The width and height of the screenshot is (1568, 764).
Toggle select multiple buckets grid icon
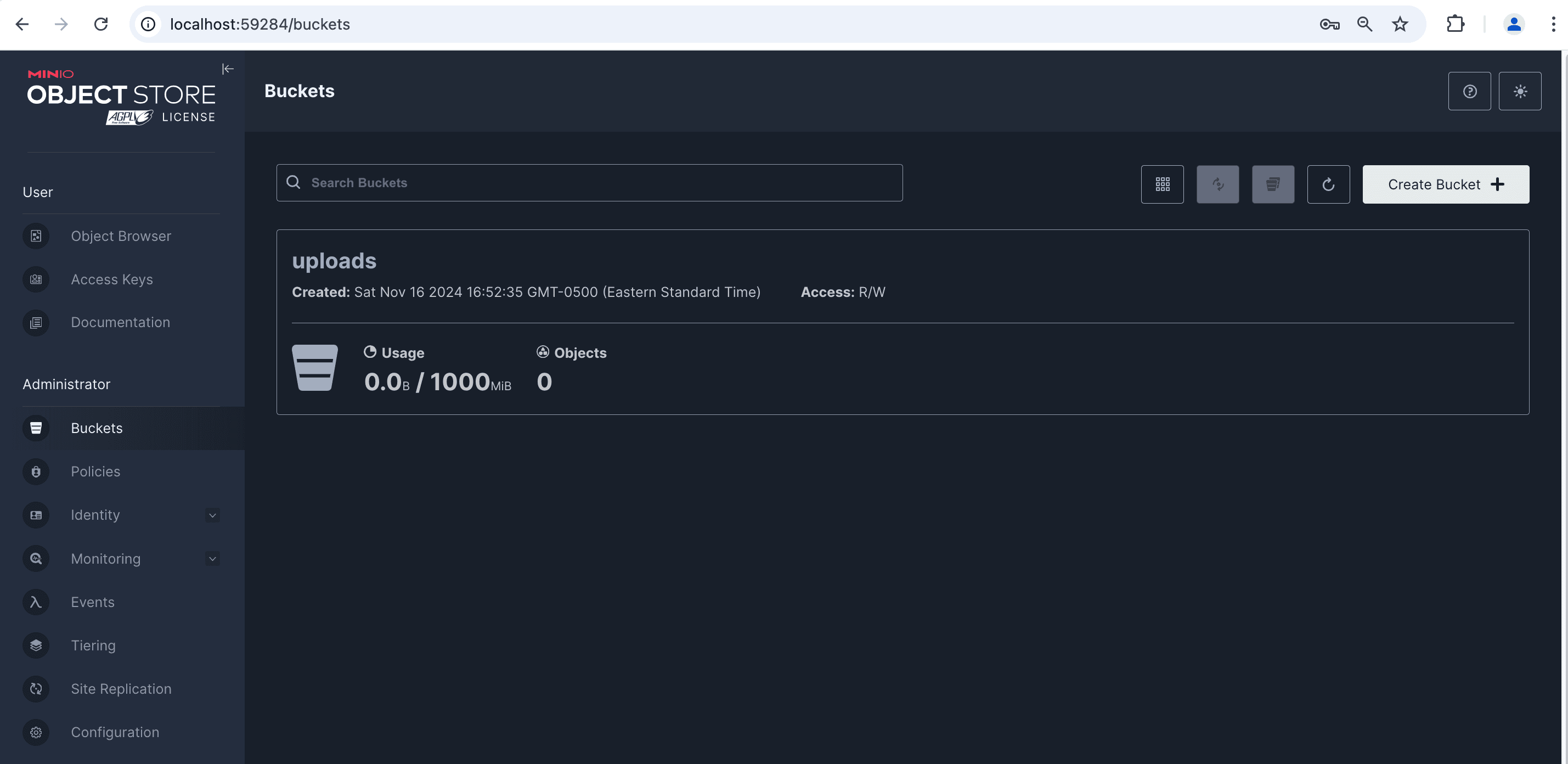(x=1162, y=184)
